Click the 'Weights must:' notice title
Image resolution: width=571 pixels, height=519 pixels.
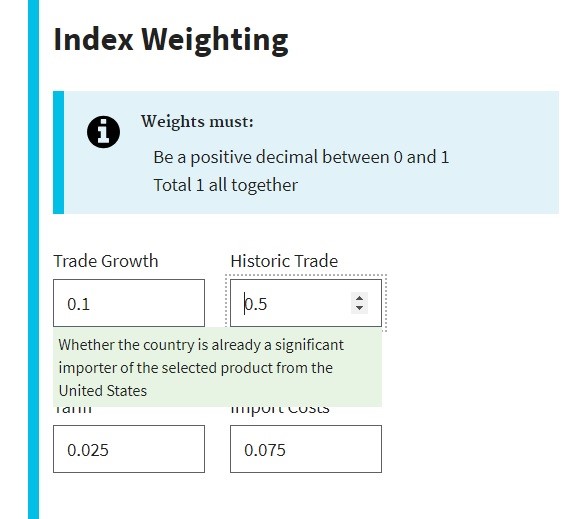(x=197, y=122)
